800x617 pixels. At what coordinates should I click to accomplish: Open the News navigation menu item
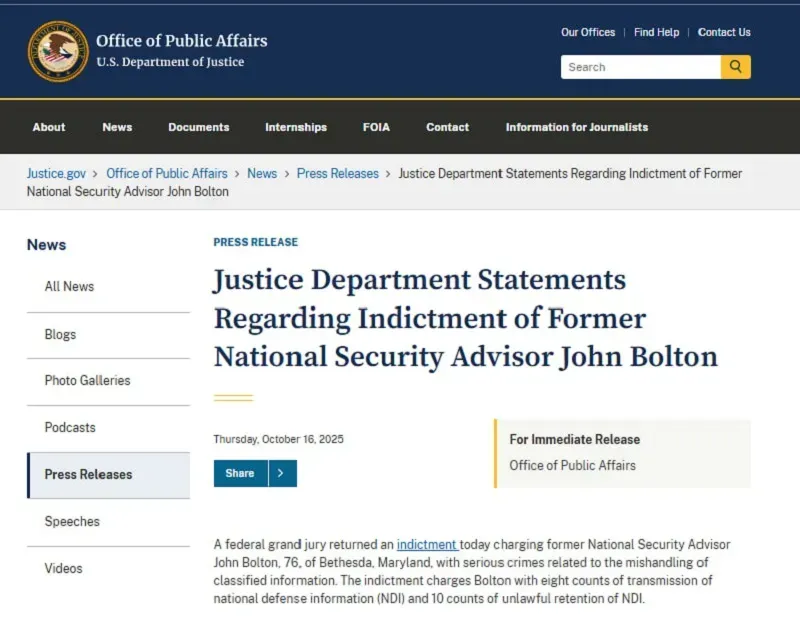(x=117, y=127)
